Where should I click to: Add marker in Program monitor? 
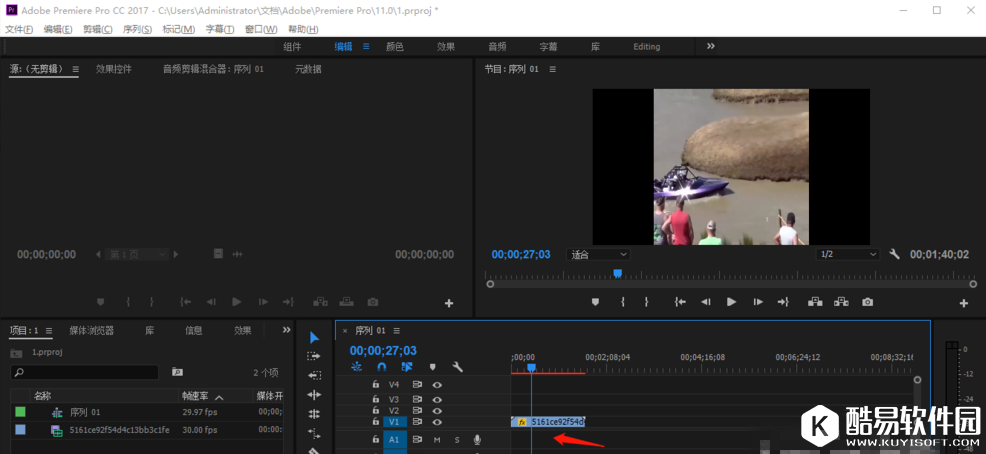coord(595,302)
